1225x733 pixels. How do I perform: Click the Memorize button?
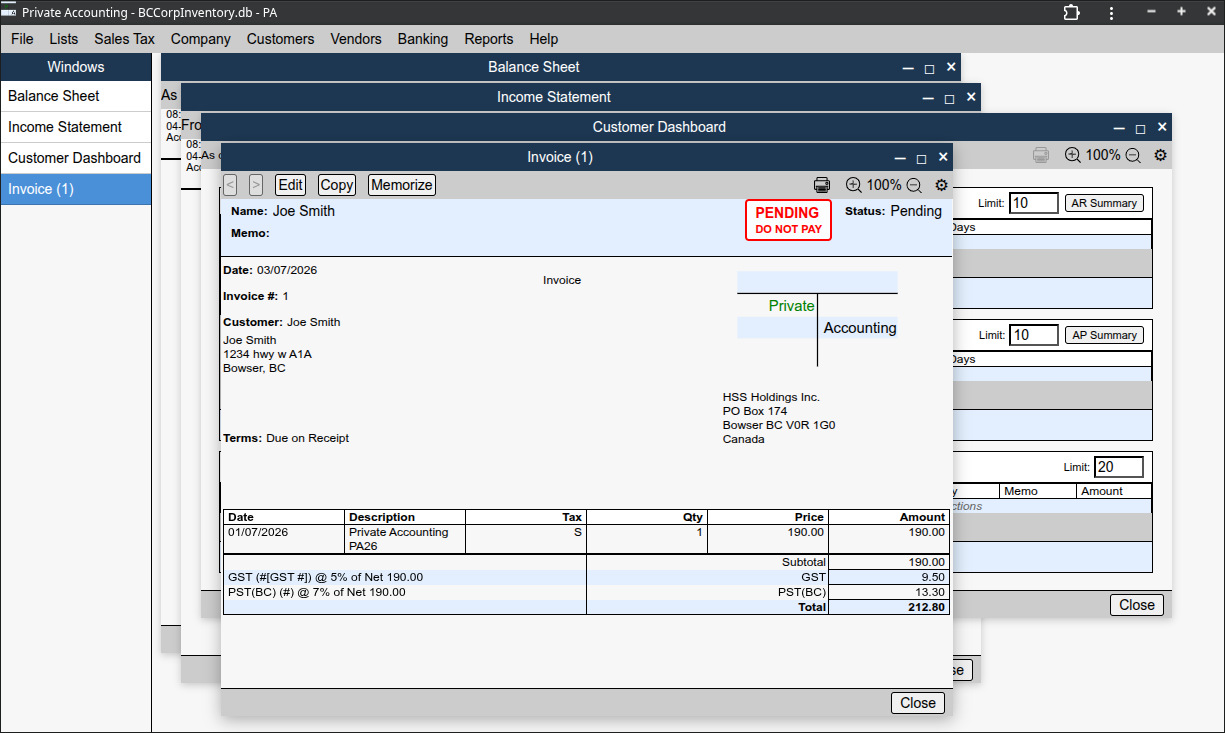(x=402, y=185)
